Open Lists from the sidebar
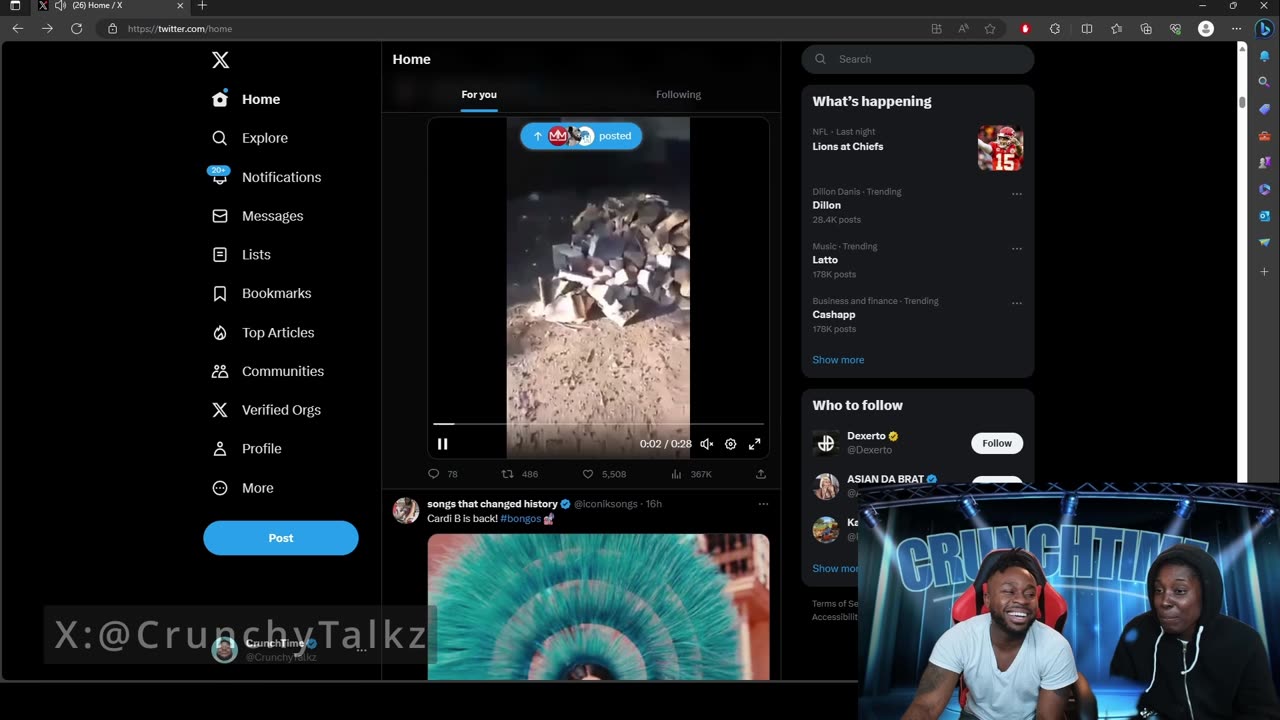1280x720 pixels. [241, 255]
